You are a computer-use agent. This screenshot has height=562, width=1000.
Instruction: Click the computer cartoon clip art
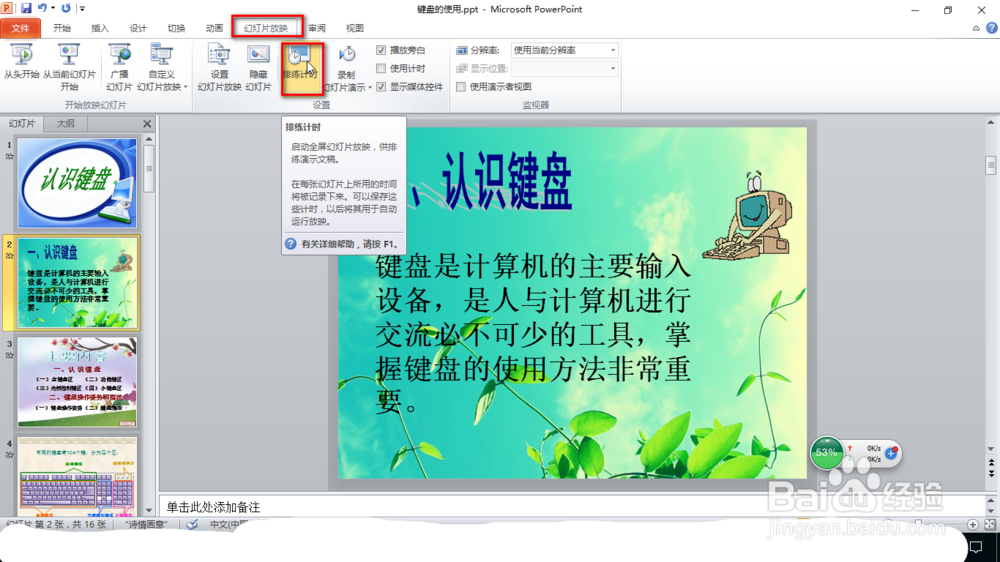click(747, 216)
